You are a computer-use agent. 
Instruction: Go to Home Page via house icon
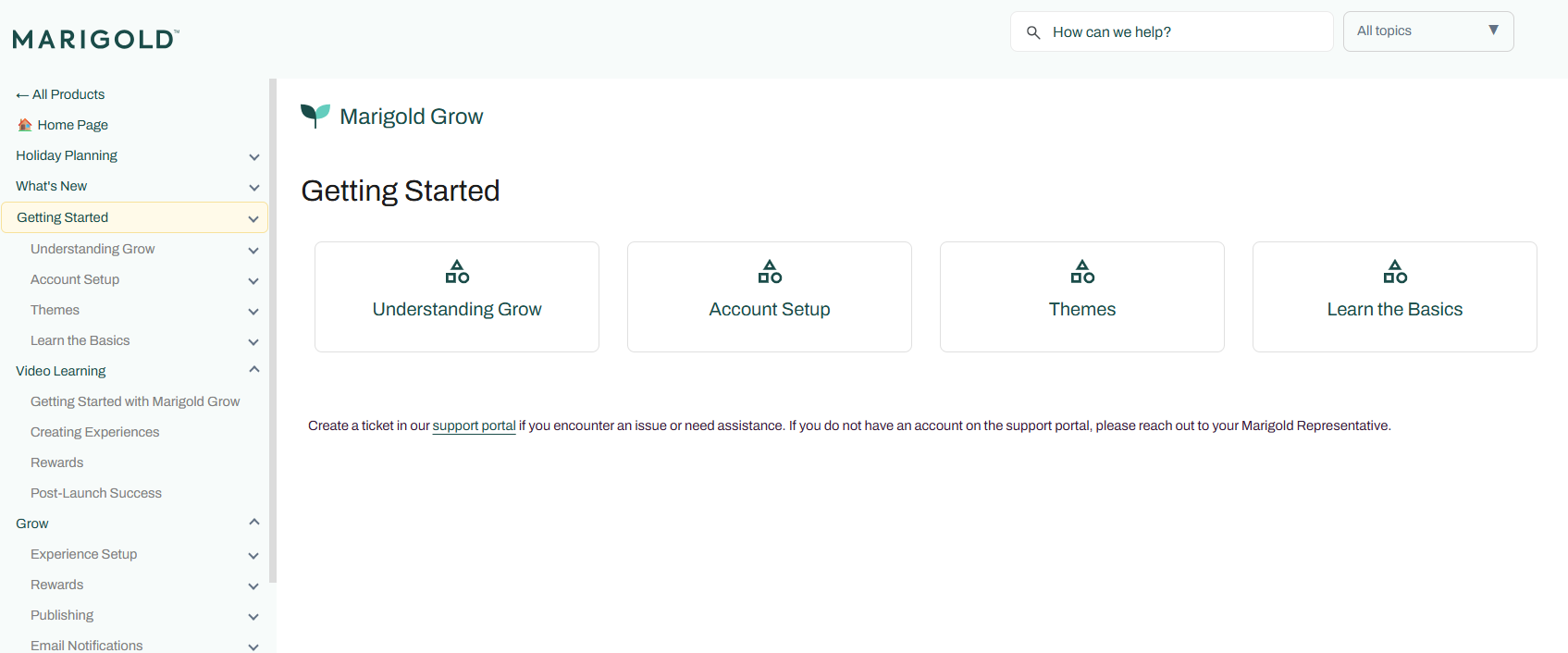click(x=25, y=125)
